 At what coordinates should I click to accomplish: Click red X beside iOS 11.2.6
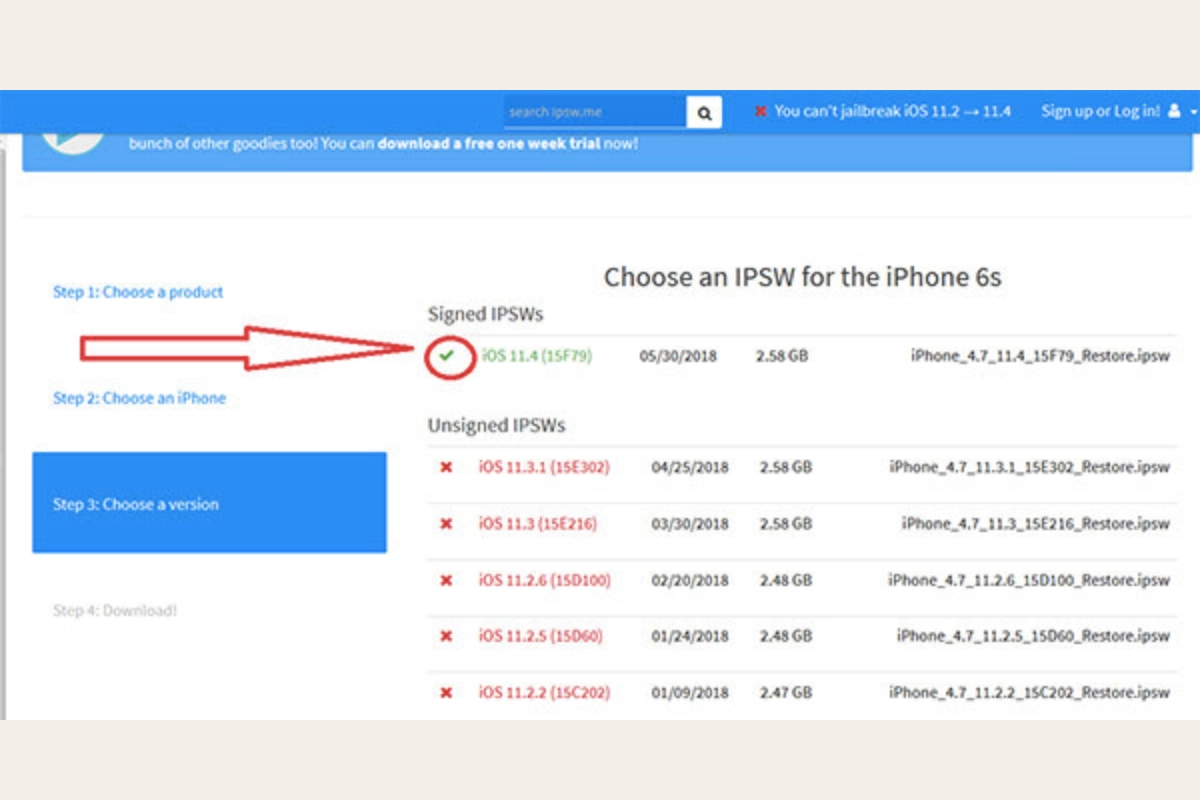pos(446,580)
